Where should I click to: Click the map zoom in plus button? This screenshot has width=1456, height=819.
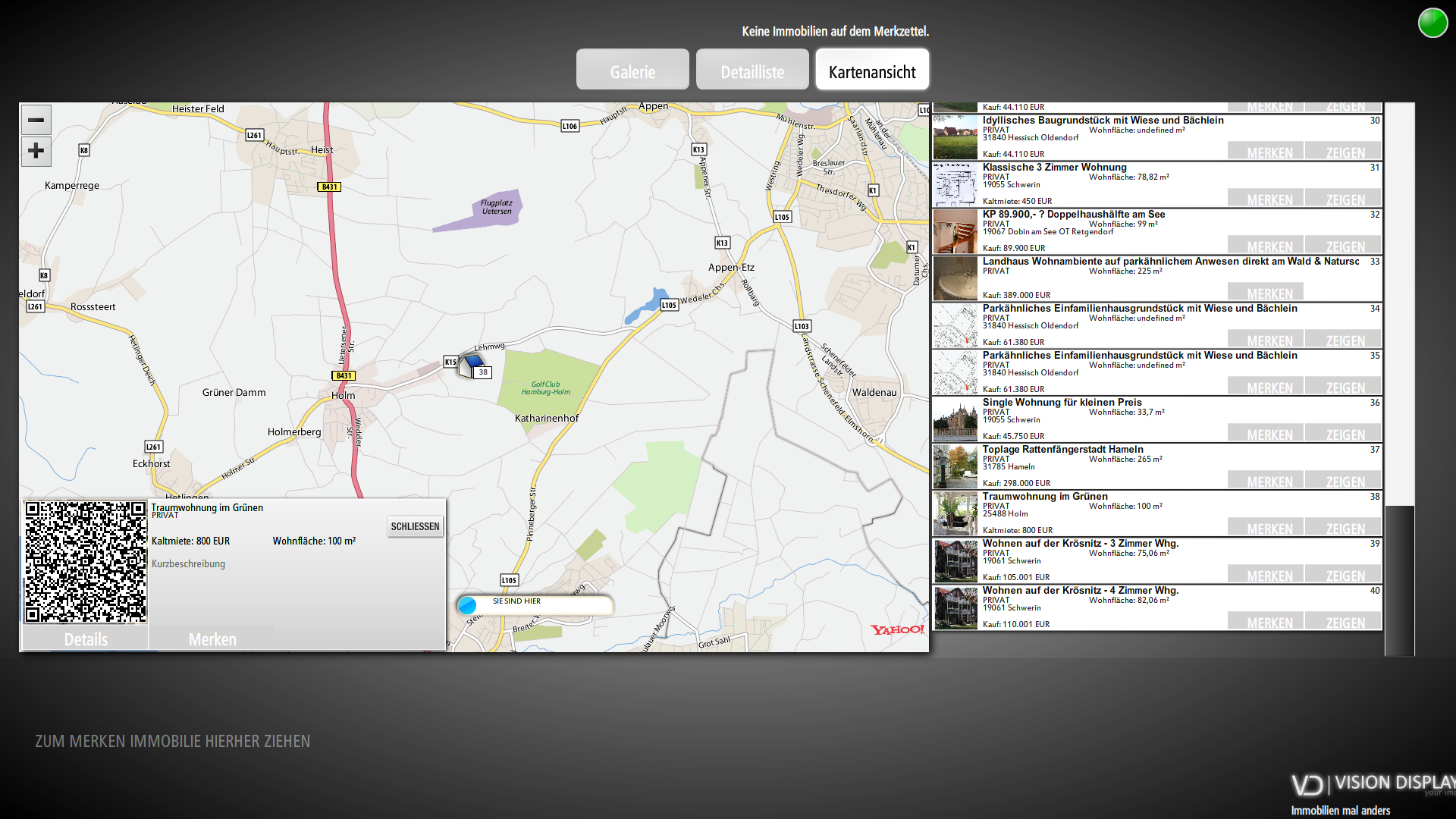click(36, 151)
